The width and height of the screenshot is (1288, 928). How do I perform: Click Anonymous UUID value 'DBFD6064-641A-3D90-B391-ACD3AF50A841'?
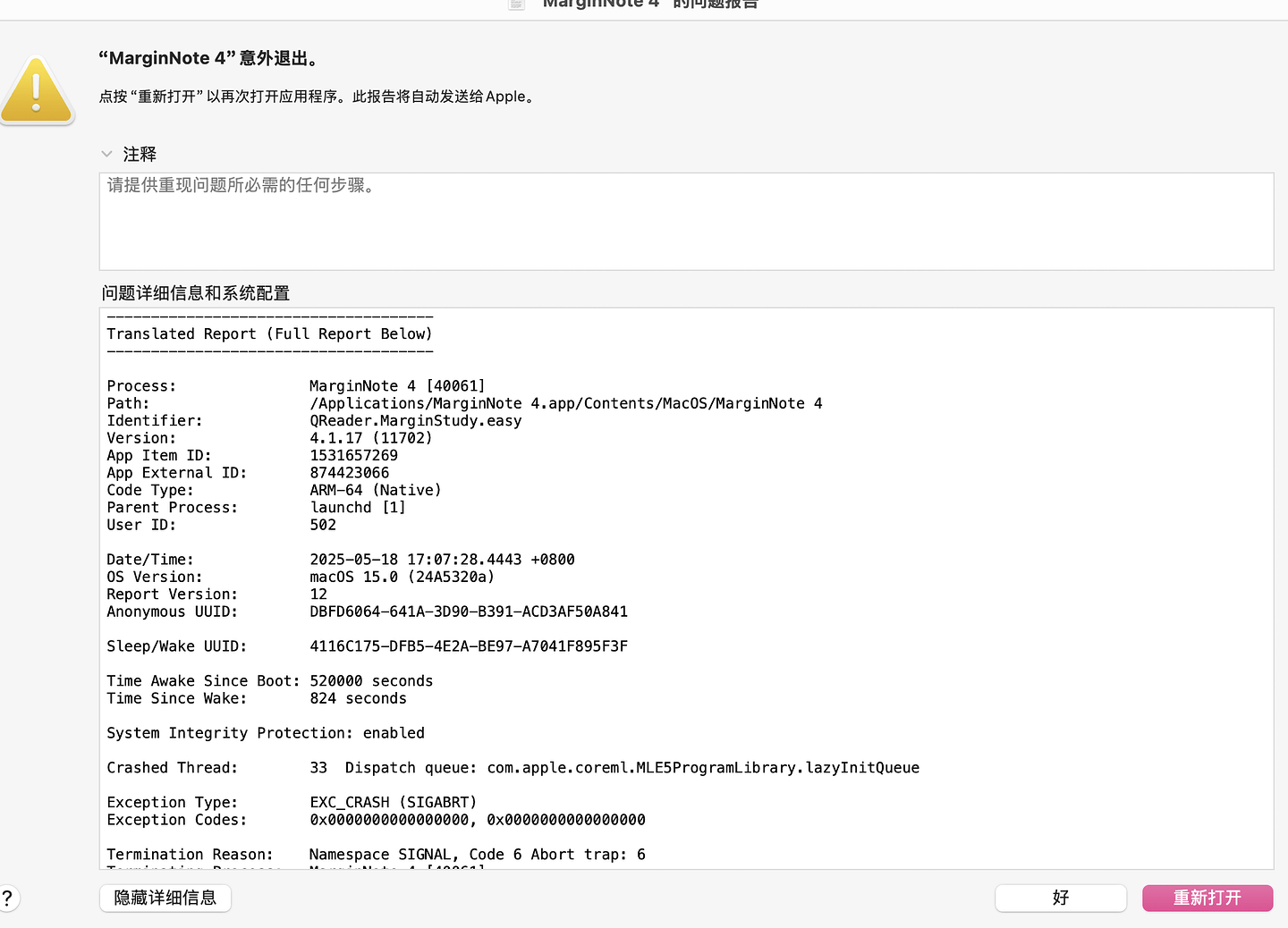coord(469,612)
